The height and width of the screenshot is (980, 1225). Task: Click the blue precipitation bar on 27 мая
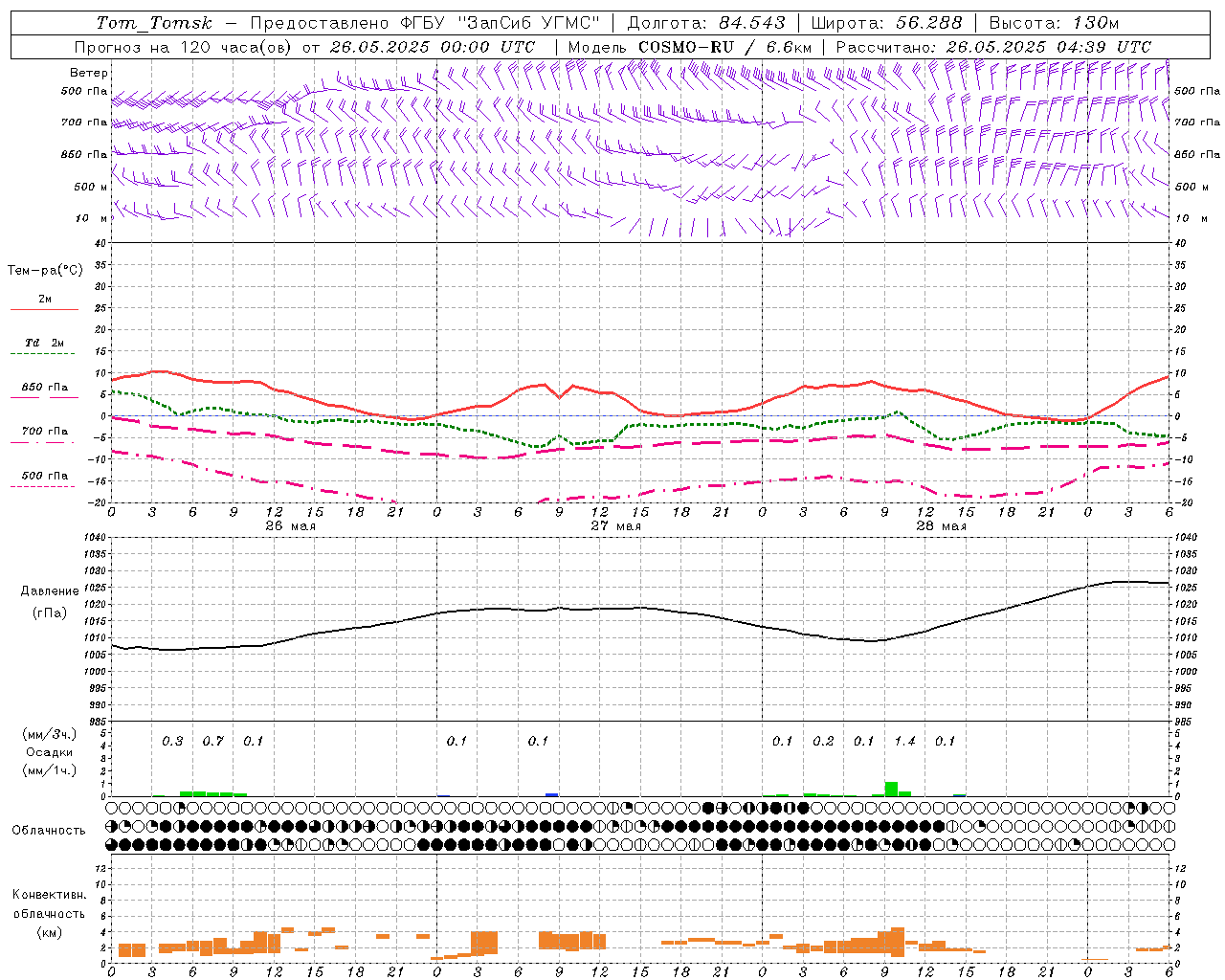click(551, 794)
